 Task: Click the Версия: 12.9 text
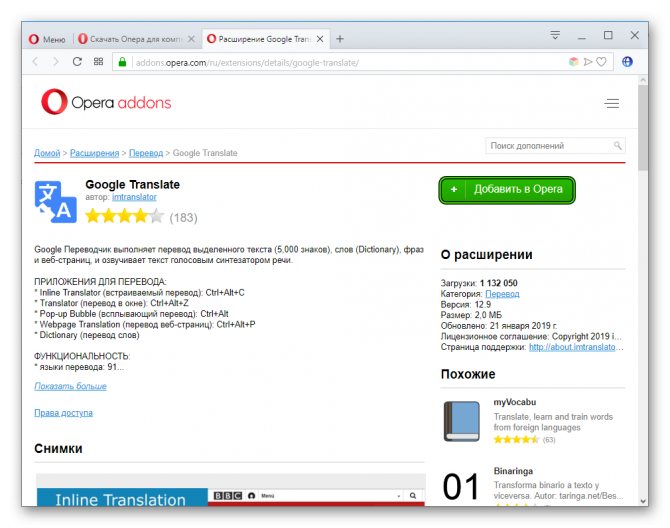tap(466, 305)
